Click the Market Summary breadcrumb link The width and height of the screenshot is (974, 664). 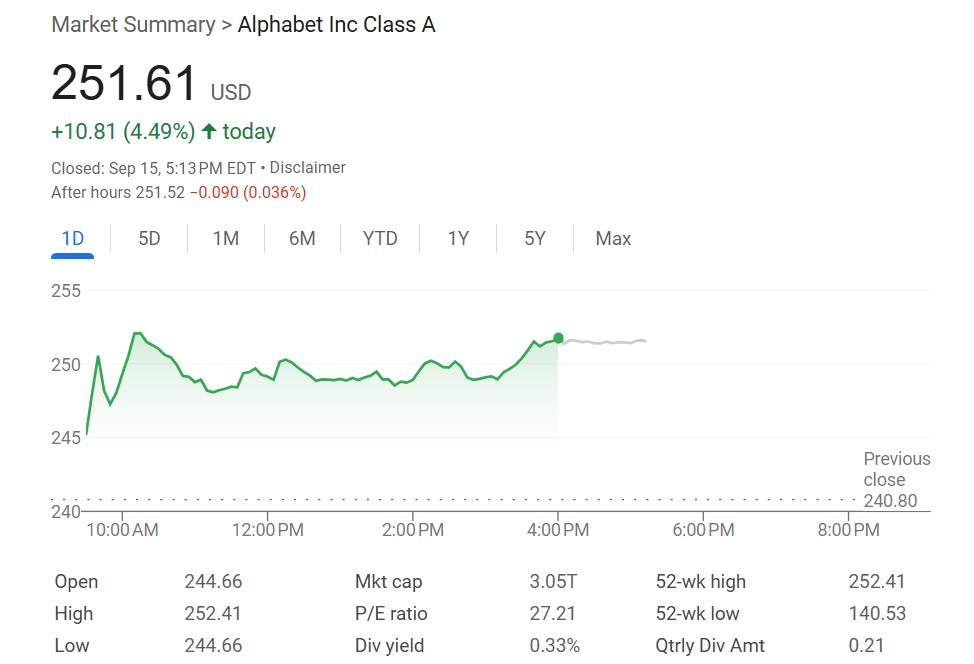pyautogui.click(x=133, y=24)
